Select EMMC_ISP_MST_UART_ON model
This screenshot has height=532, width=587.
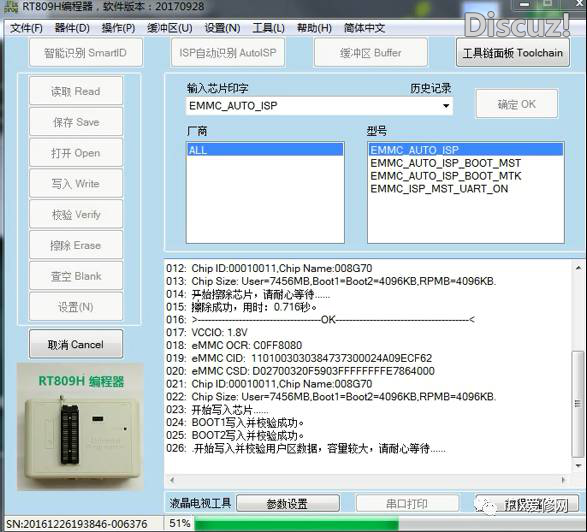click(439, 188)
